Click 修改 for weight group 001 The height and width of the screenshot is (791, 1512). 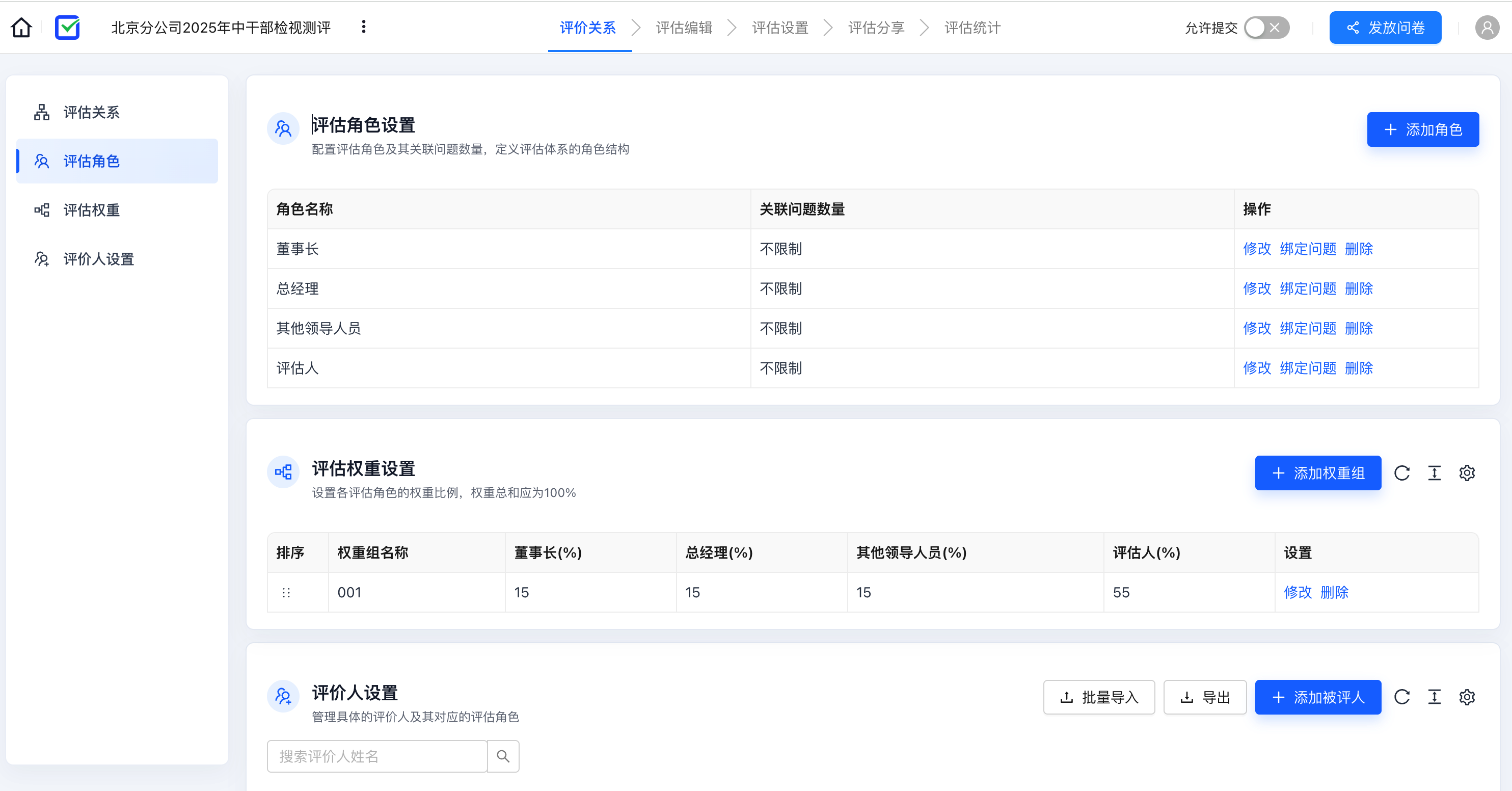1297,593
